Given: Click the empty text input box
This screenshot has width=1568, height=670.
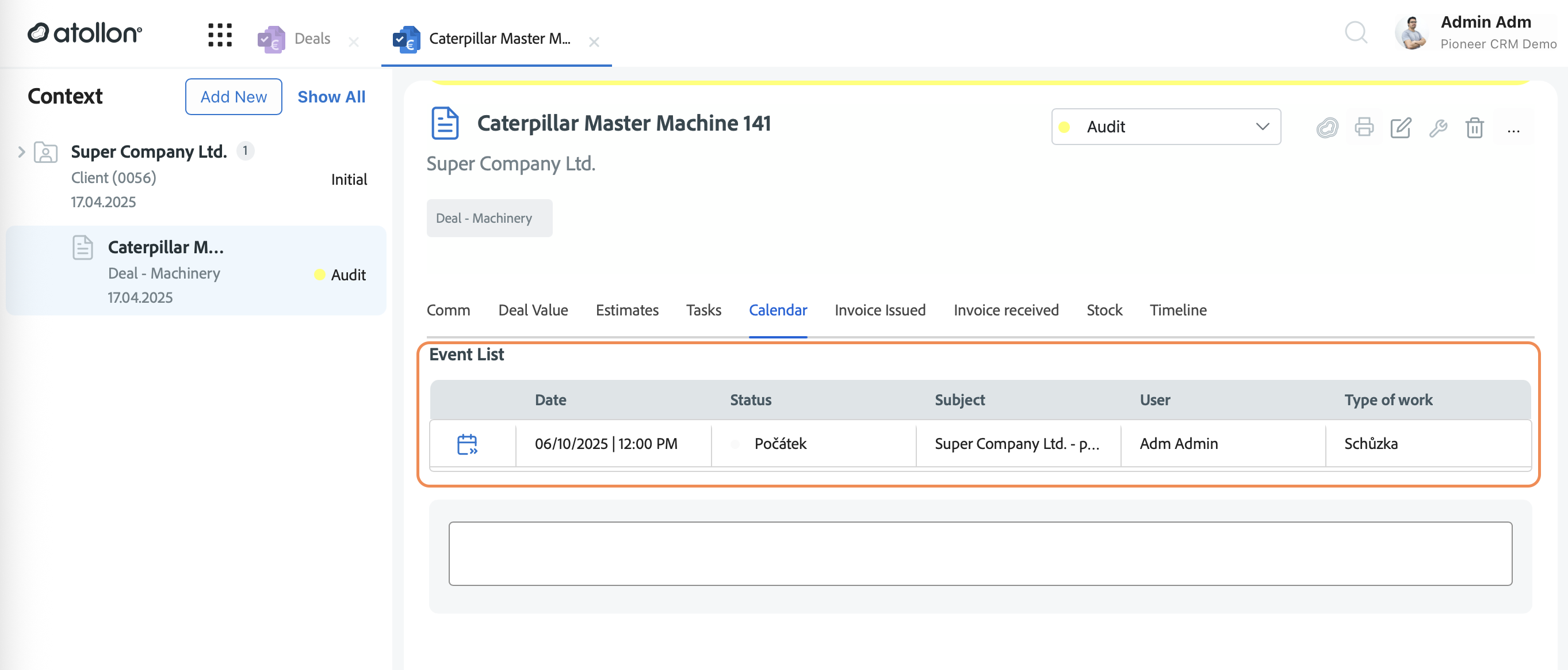Looking at the screenshot, I should coord(980,553).
